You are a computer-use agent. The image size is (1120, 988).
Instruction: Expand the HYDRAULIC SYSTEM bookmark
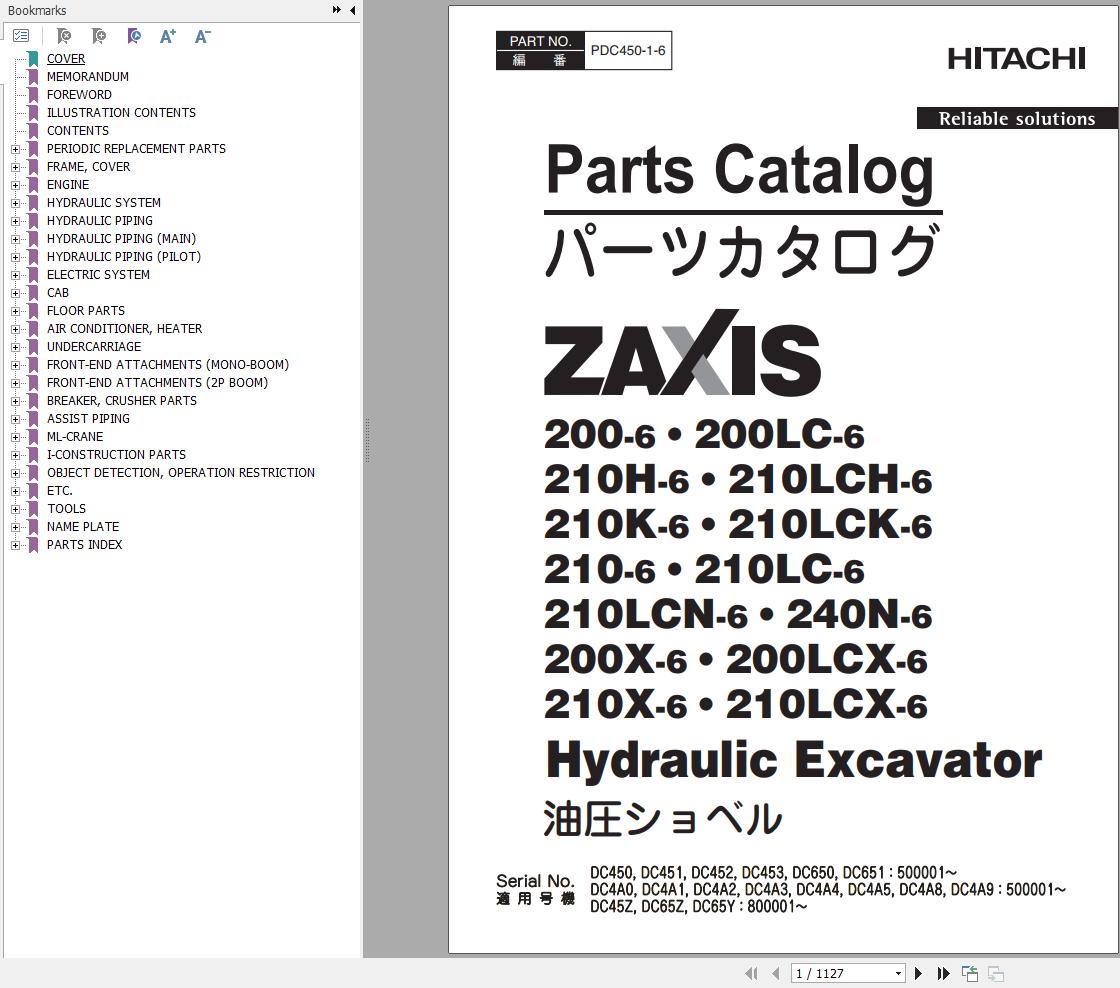pyautogui.click(x=16, y=203)
